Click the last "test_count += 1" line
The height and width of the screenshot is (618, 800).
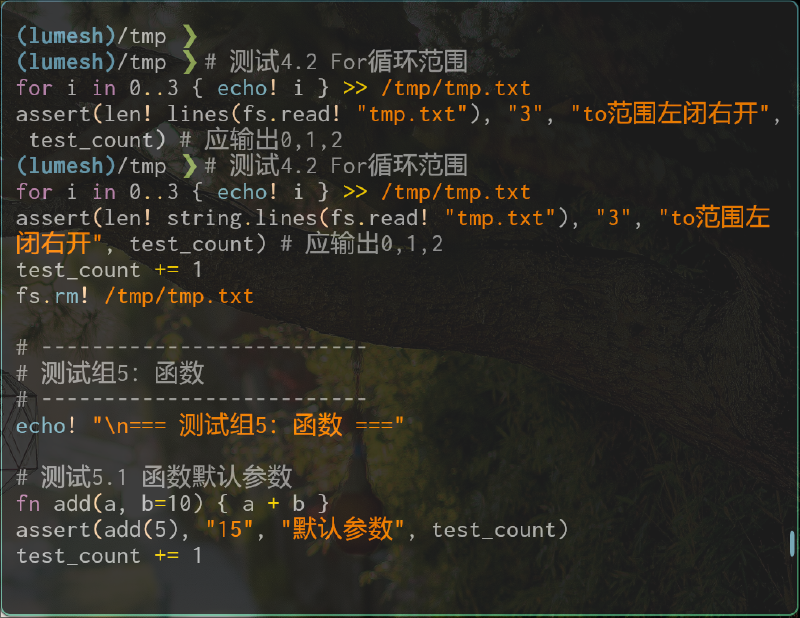pyautogui.click(x=109, y=556)
